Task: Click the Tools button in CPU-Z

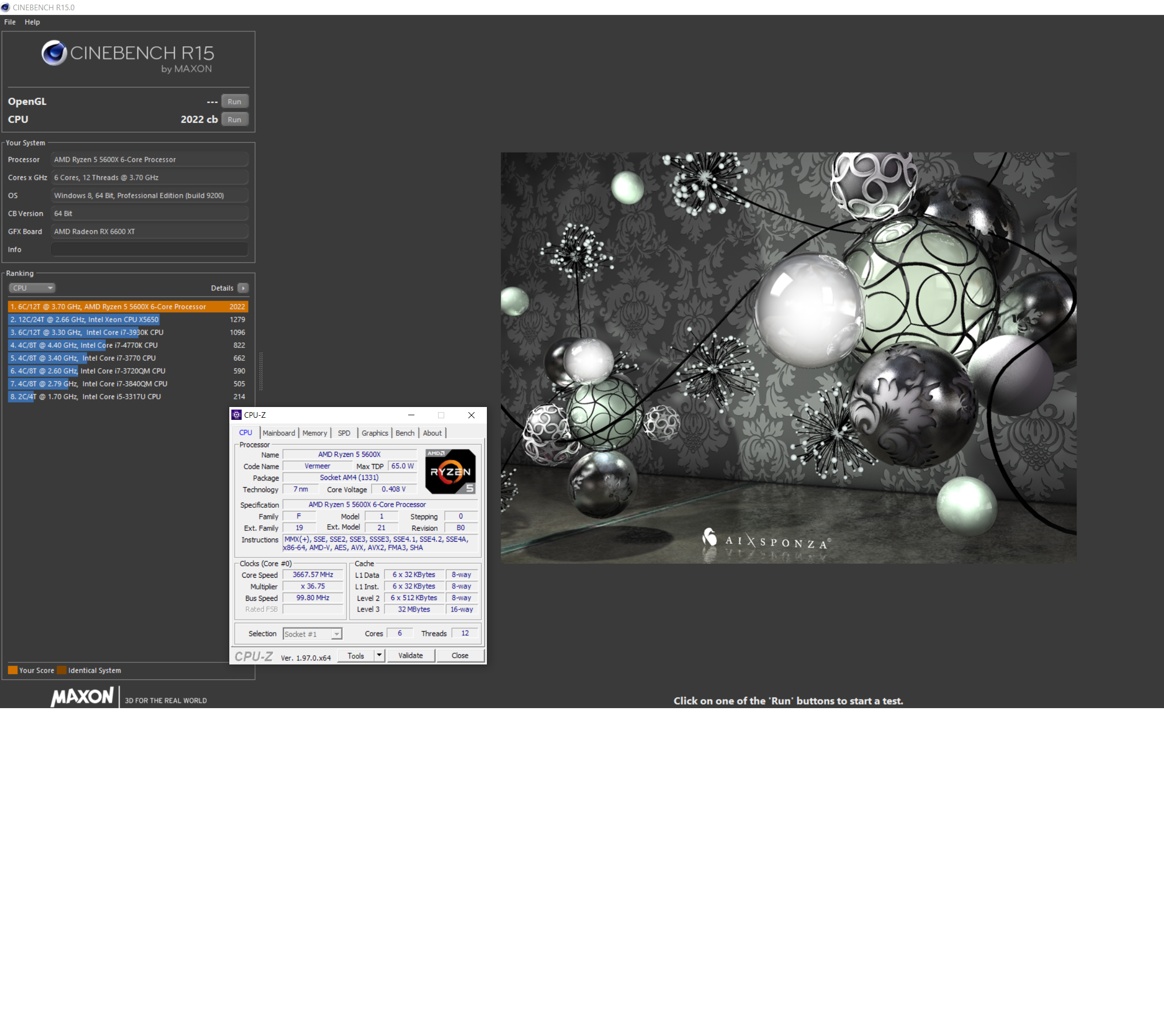Action: [356, 656]
